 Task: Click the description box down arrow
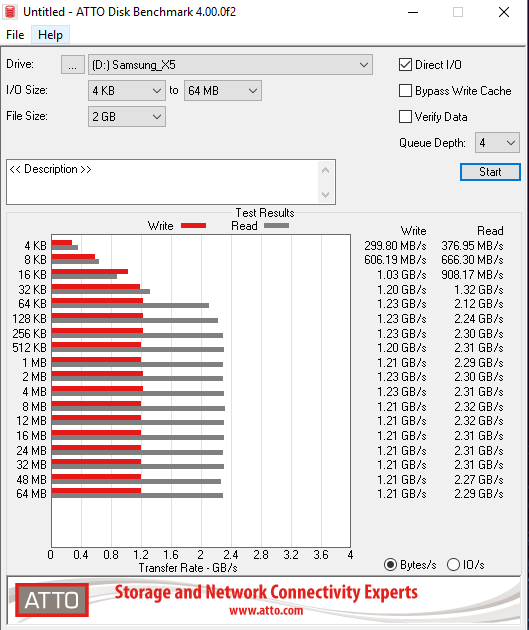pyautogui.click(x=326, y=194)
